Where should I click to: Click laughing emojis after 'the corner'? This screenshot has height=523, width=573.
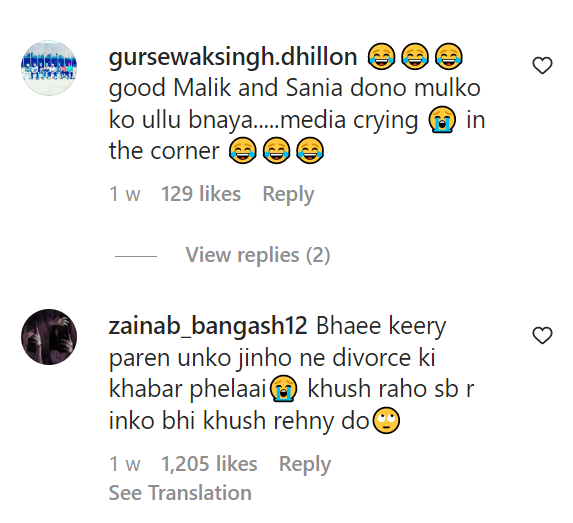276,151
